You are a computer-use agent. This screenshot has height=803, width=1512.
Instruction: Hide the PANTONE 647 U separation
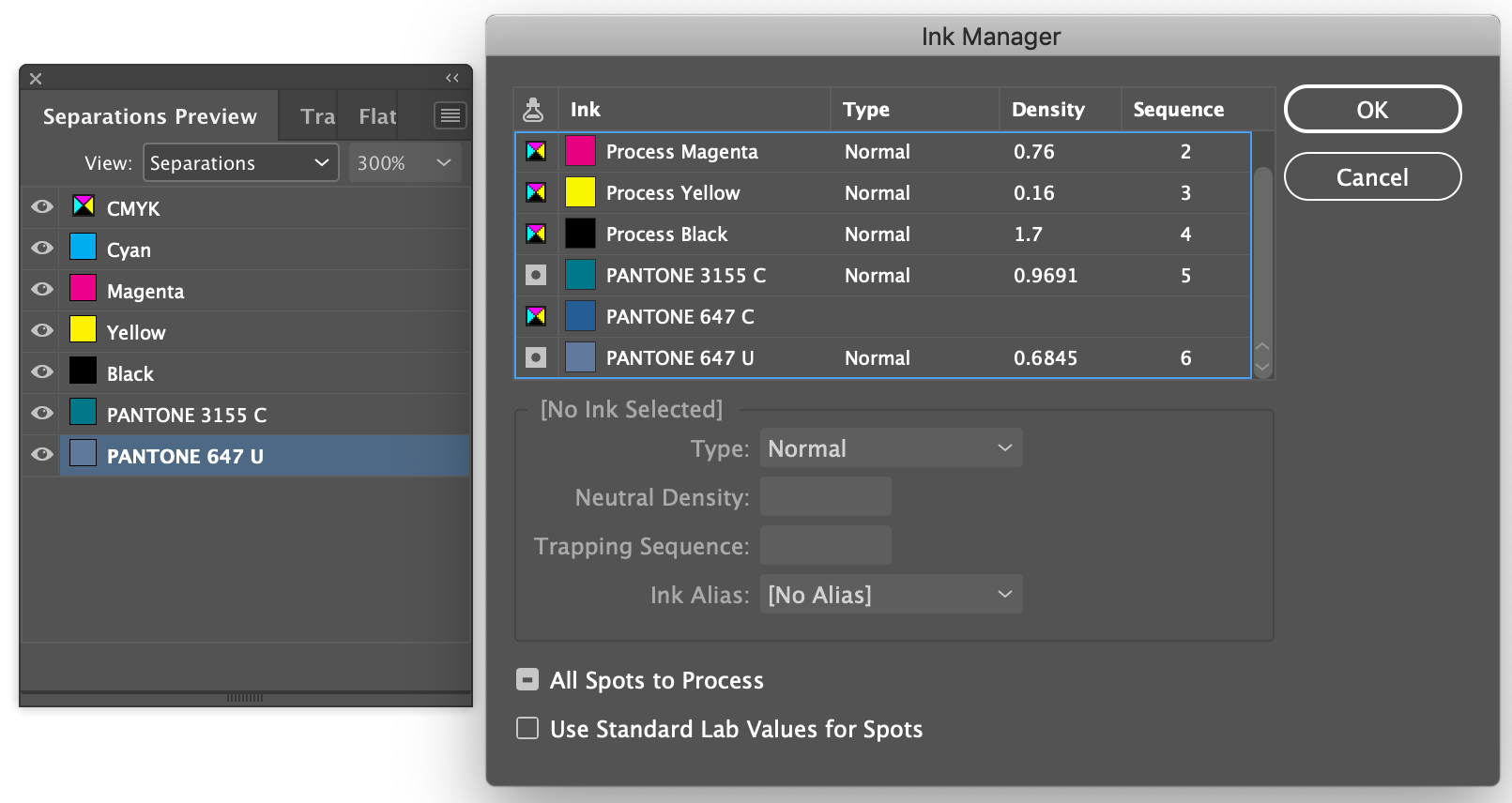pyautogui.click(x=42, y=454)
